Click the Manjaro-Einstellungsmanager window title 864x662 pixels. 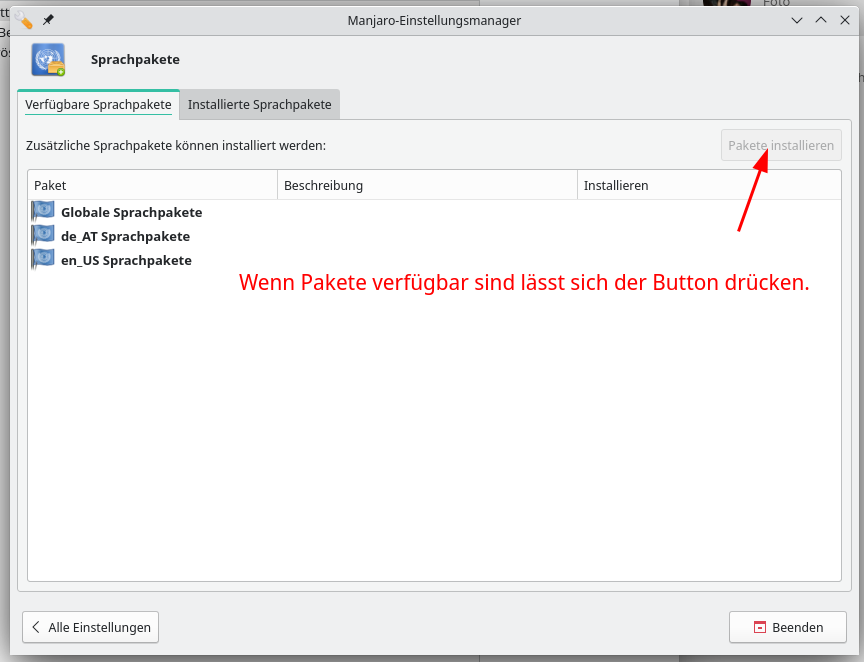coord(434,20)
